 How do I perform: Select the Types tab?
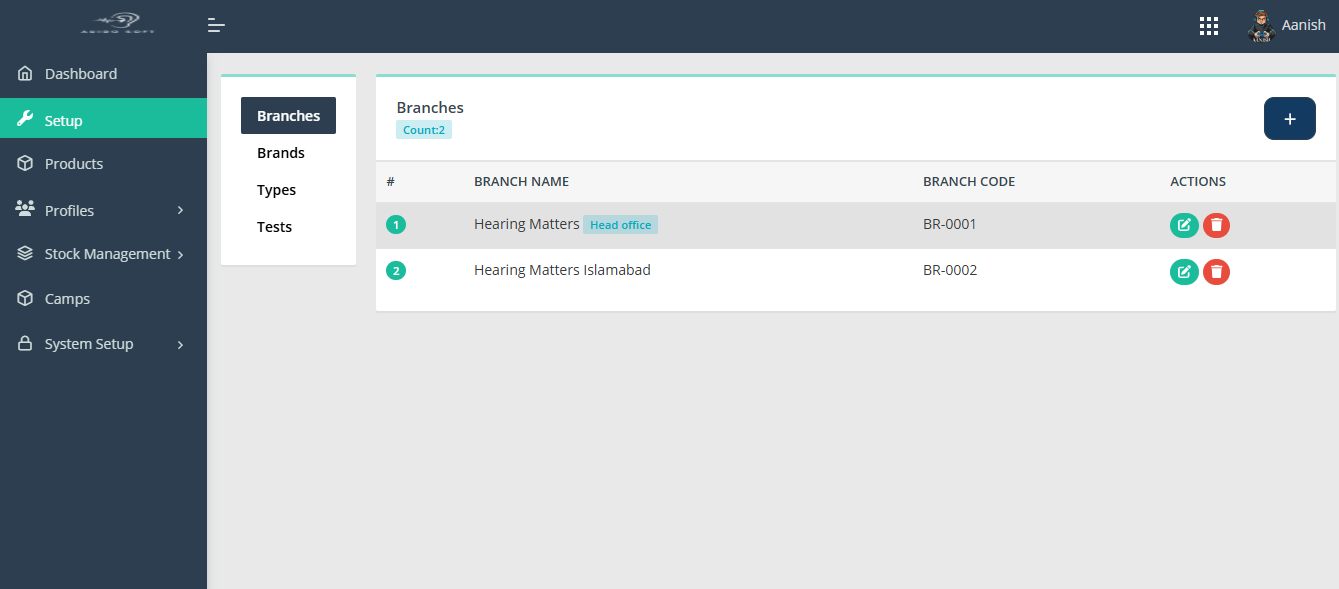point(276,189)
